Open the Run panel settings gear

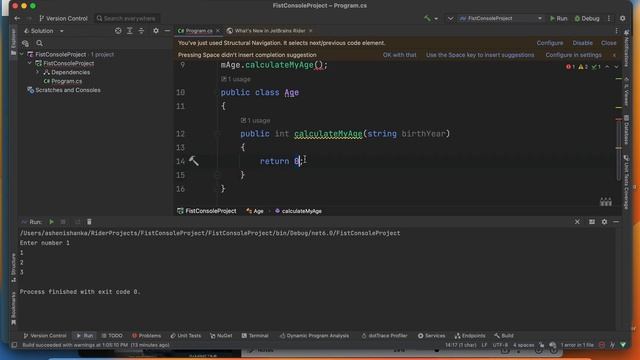point(604,222)
